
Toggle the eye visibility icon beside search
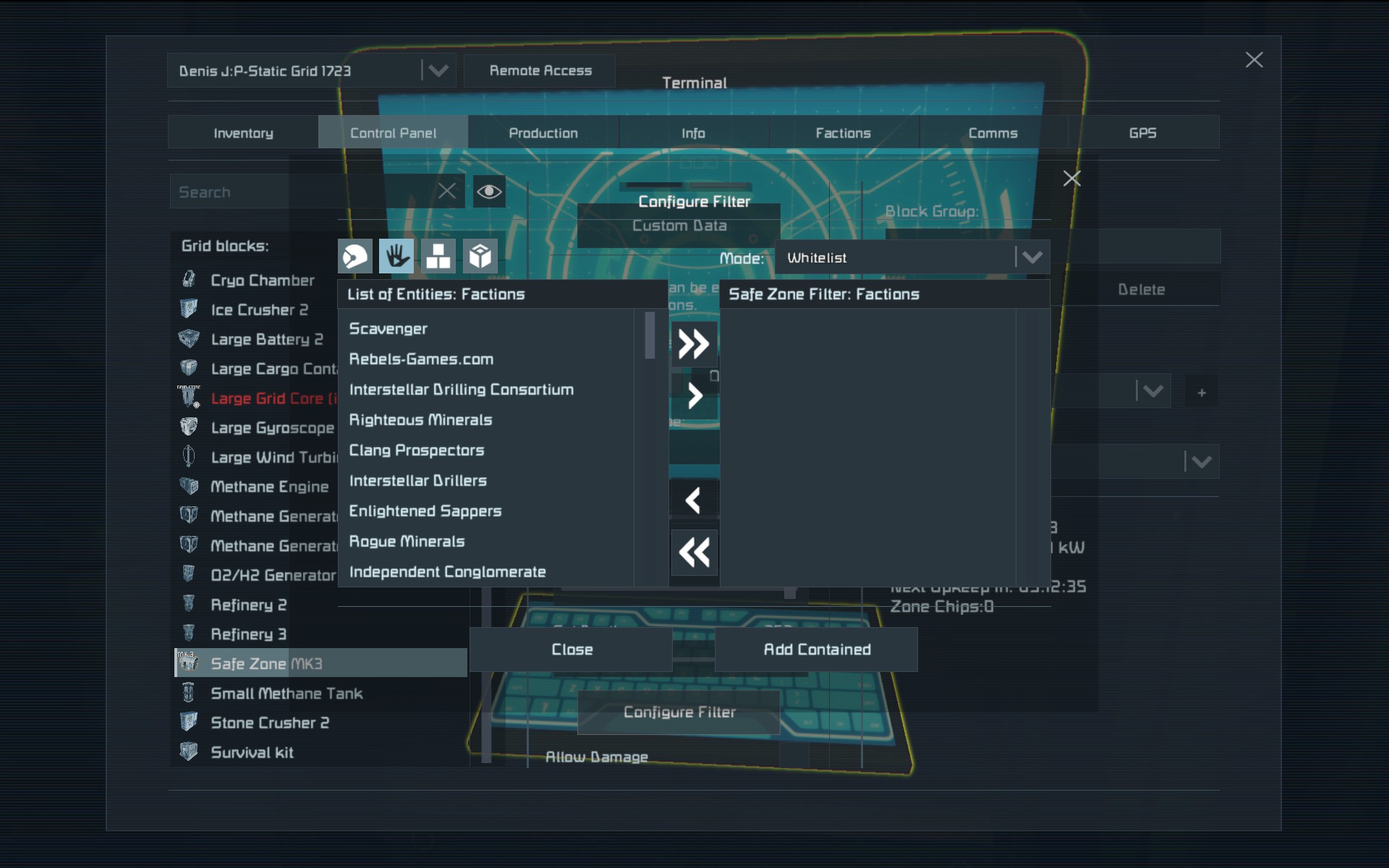coord(489,191)
